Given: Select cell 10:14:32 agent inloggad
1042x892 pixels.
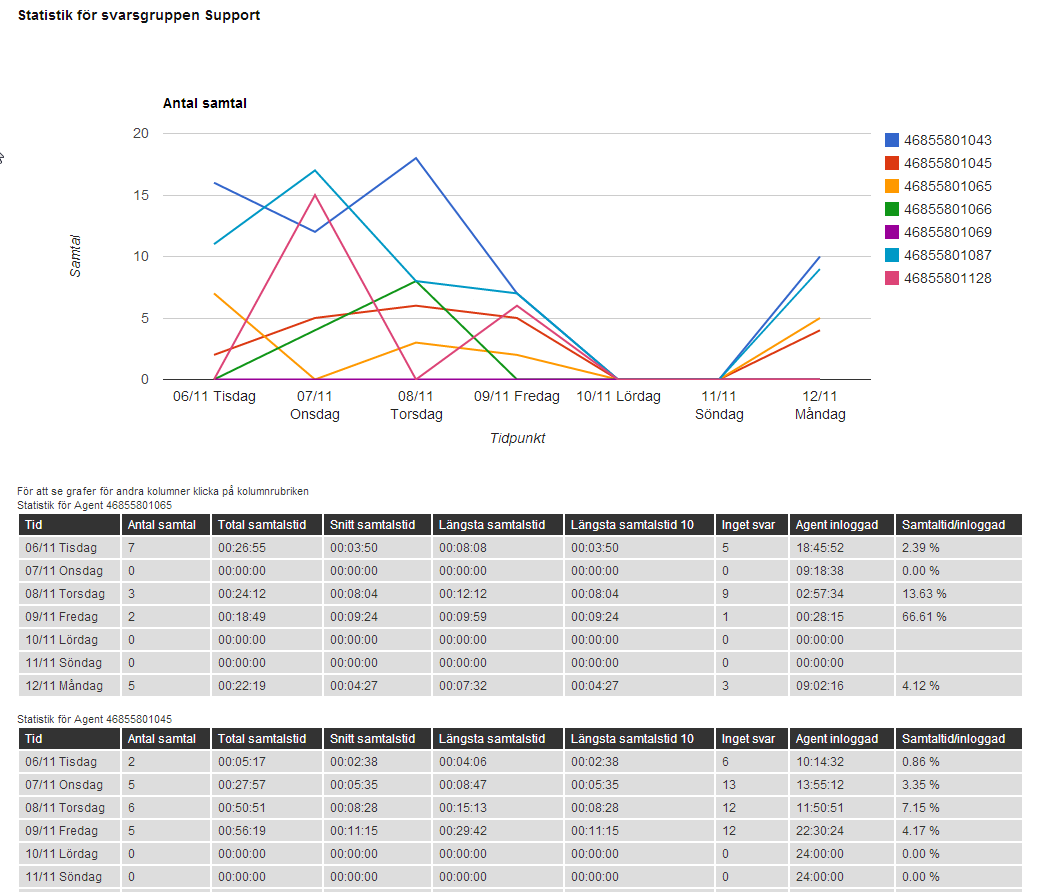Looking at the screenshot, I should [x=841, y=762].
